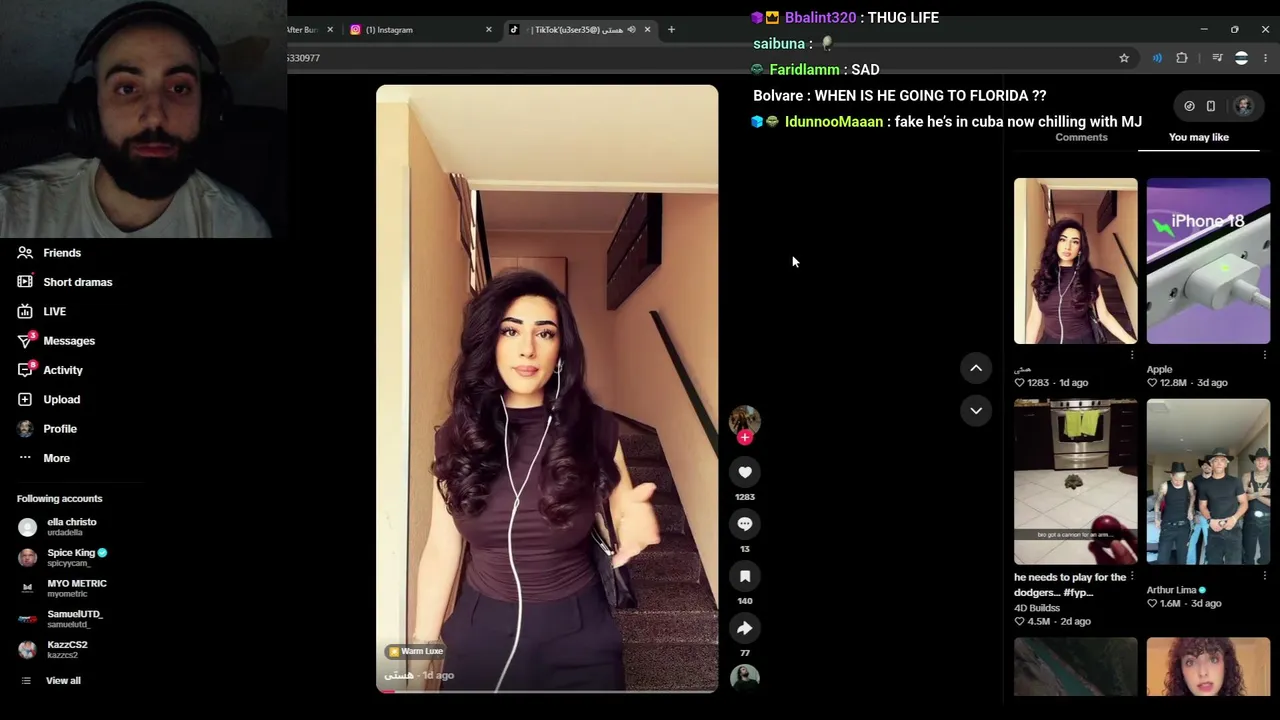Save the video with the bookmark icon
Screen dimensions: 1280x720
pos(745,576)
